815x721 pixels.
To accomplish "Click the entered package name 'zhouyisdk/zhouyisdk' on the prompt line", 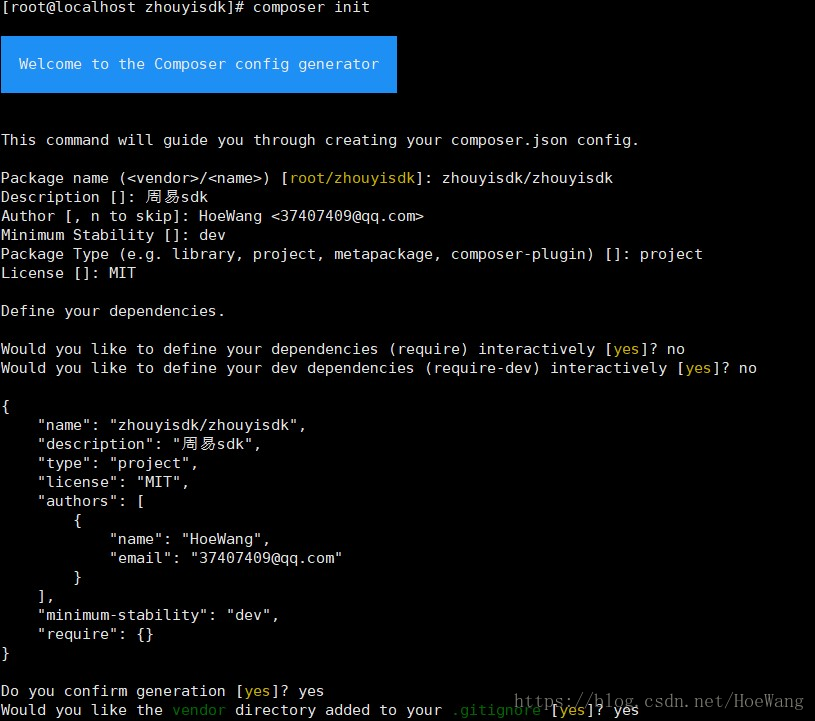I will [x=527, y=178].
